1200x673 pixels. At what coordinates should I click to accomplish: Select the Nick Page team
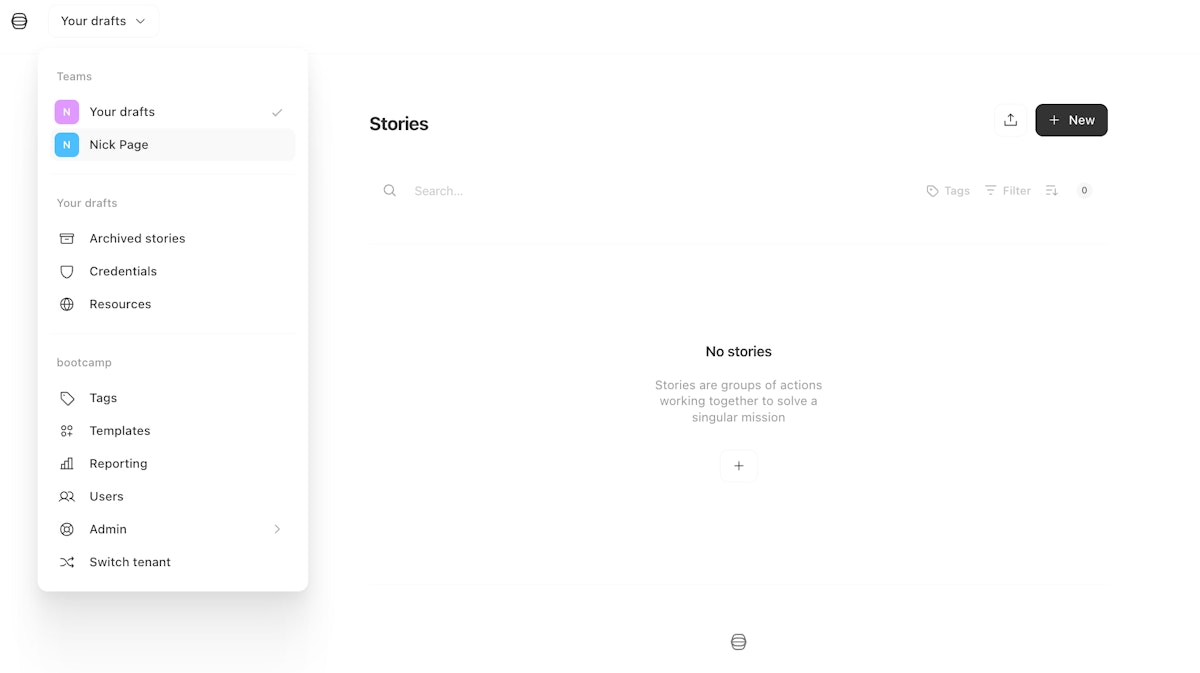click(x=173, y=145)
